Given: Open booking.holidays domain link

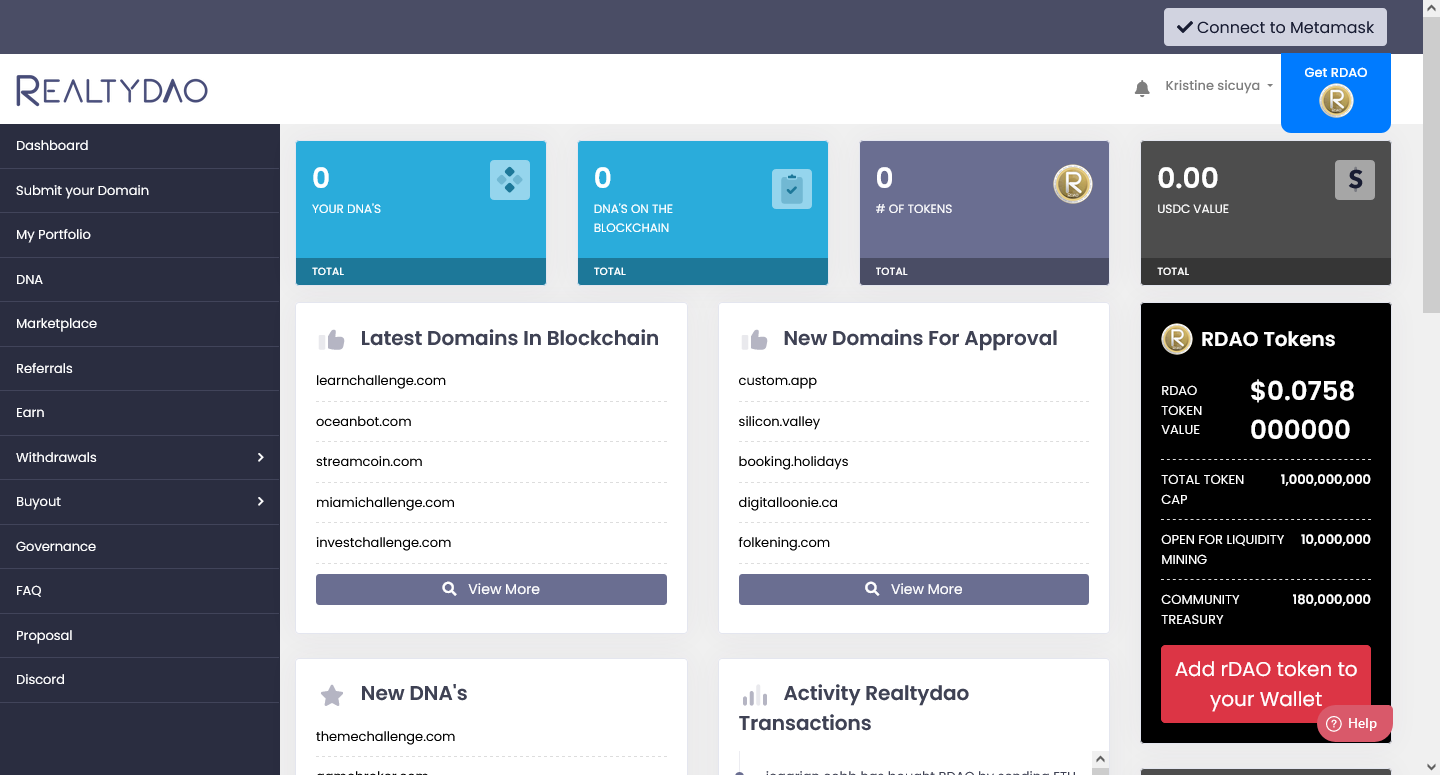Looking at the screenshot, I should 793,462.
